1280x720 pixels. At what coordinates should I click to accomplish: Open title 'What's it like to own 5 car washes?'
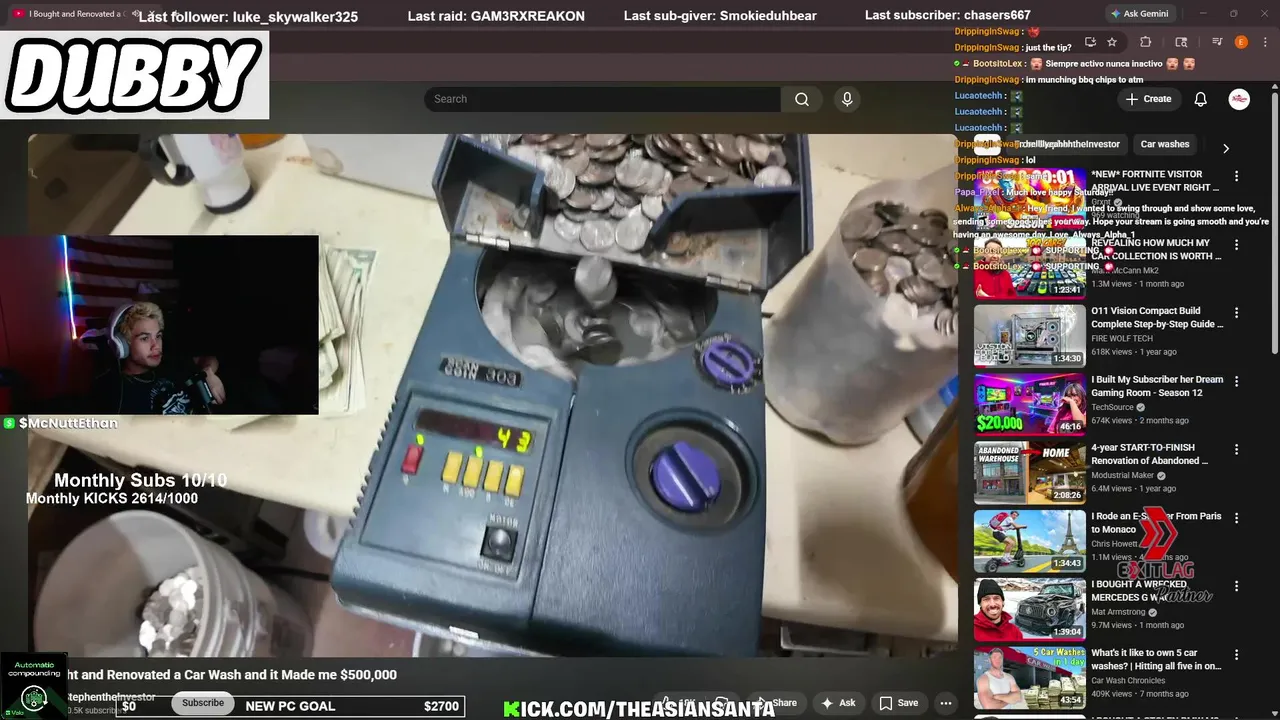[x=1156, y=659]
